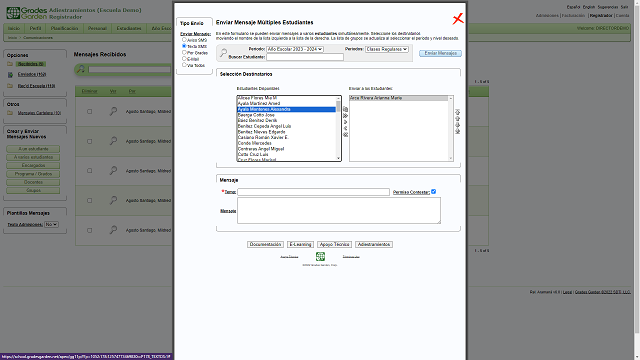This screenshot has width=640, height=360.
Task: Click the copy icon between the student lists
Action: coord(346,109)
